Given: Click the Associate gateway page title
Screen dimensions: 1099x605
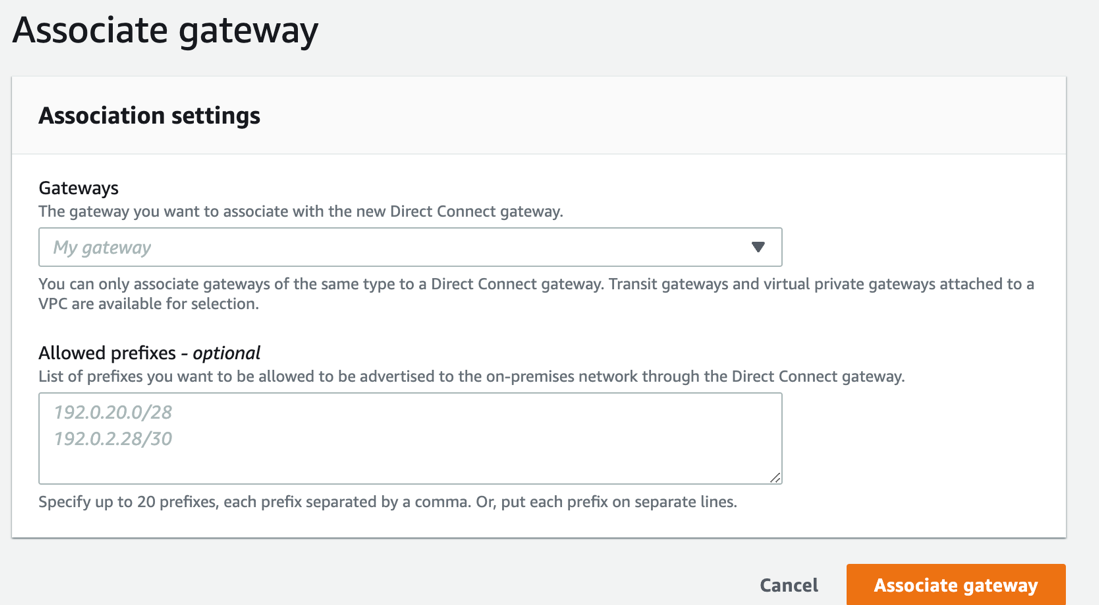Looking at the screenshot, I should pyautogui.click(x=165, y=30).
